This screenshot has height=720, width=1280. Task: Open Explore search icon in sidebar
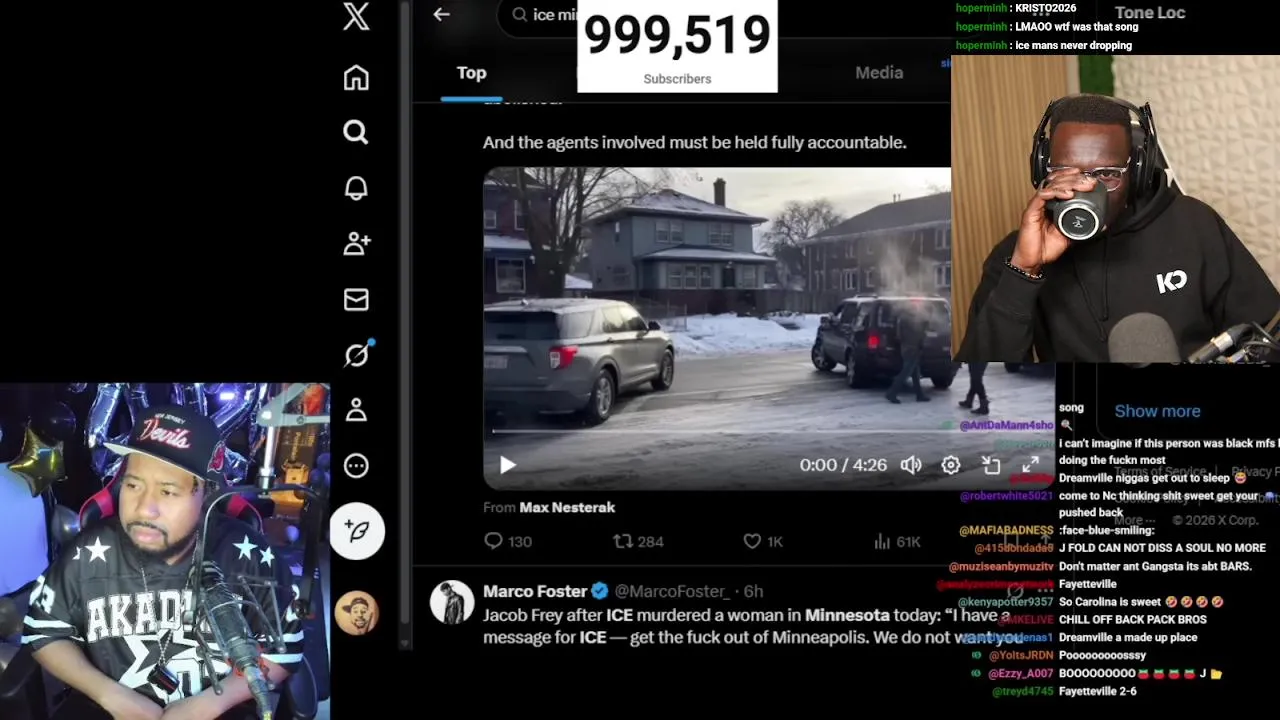356,132
